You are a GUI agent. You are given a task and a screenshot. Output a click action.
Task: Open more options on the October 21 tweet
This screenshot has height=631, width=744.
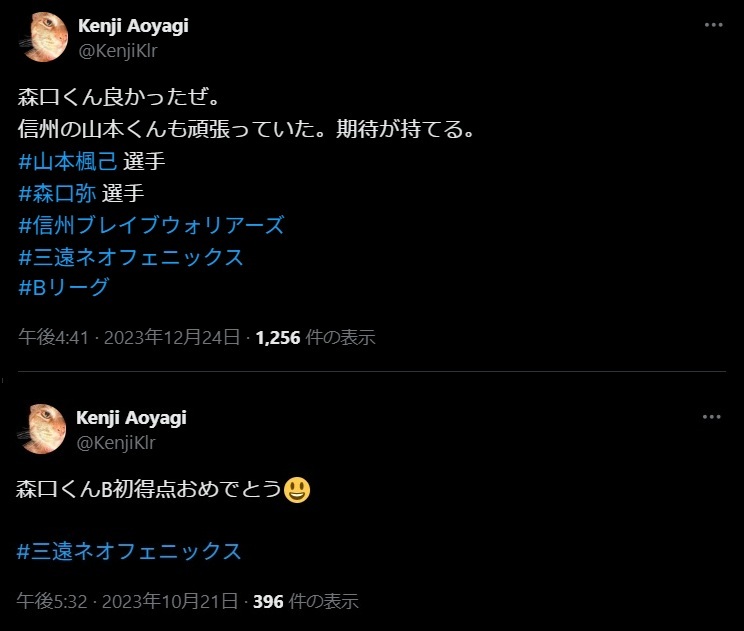coord(711,417)
